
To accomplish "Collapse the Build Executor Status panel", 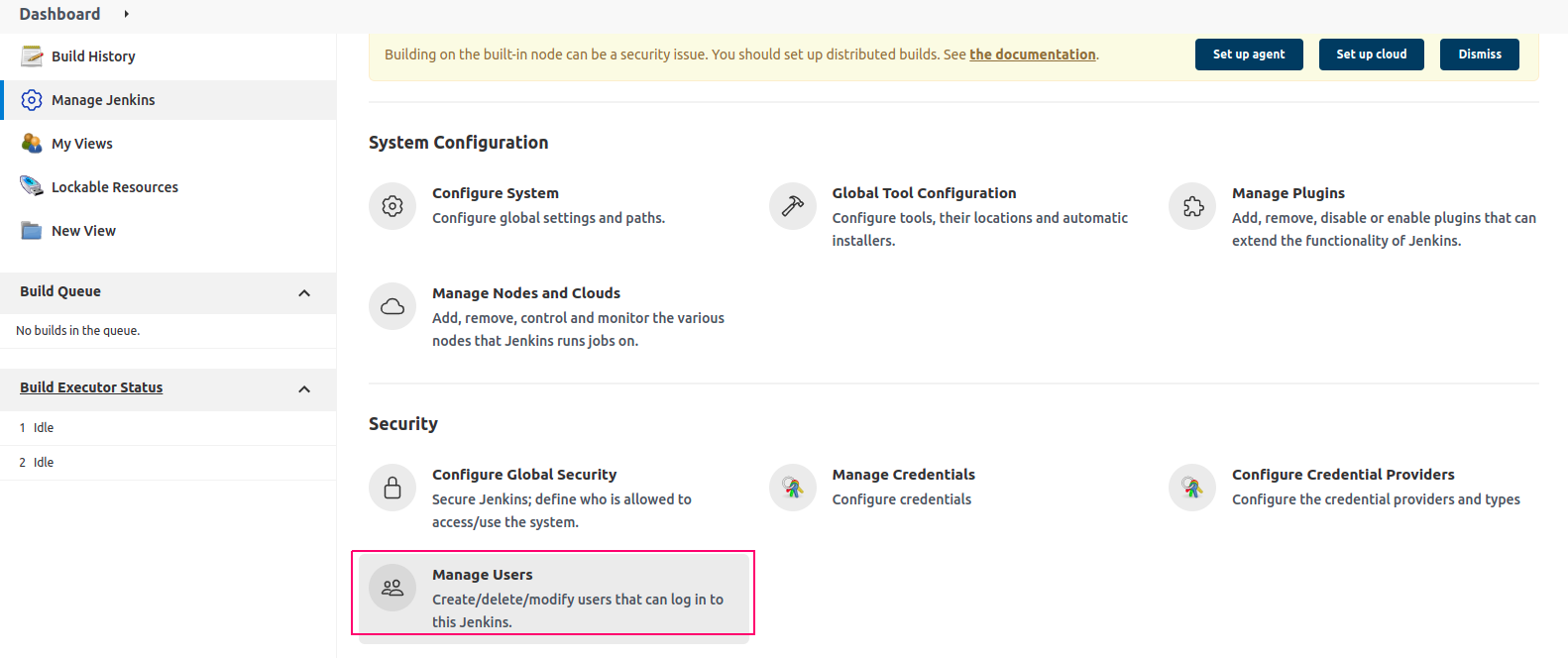I will tap(304, 388).
